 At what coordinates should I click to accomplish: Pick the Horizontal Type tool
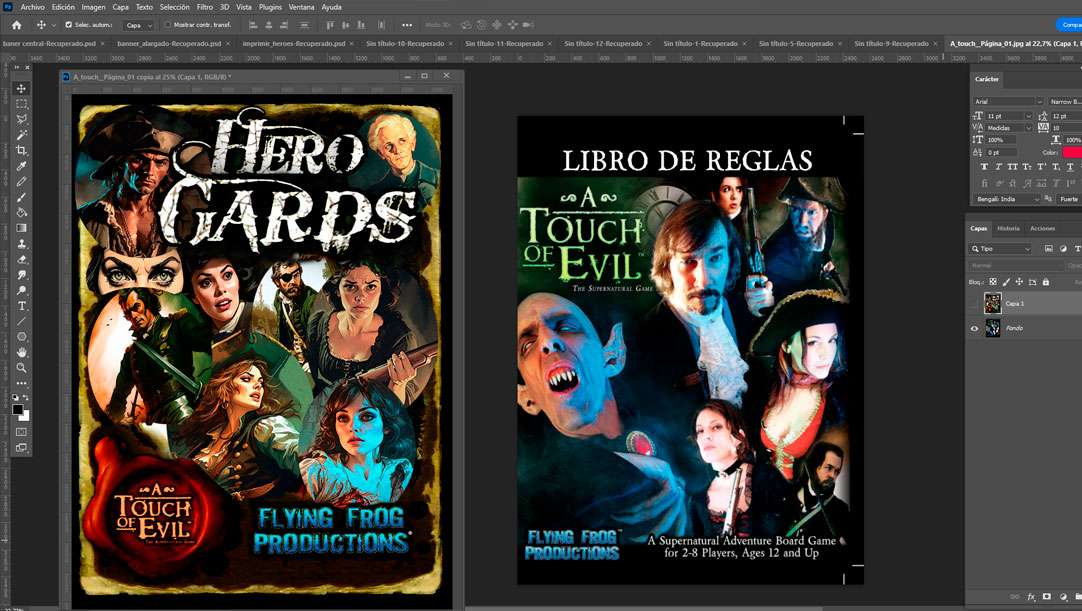[21, 305]
